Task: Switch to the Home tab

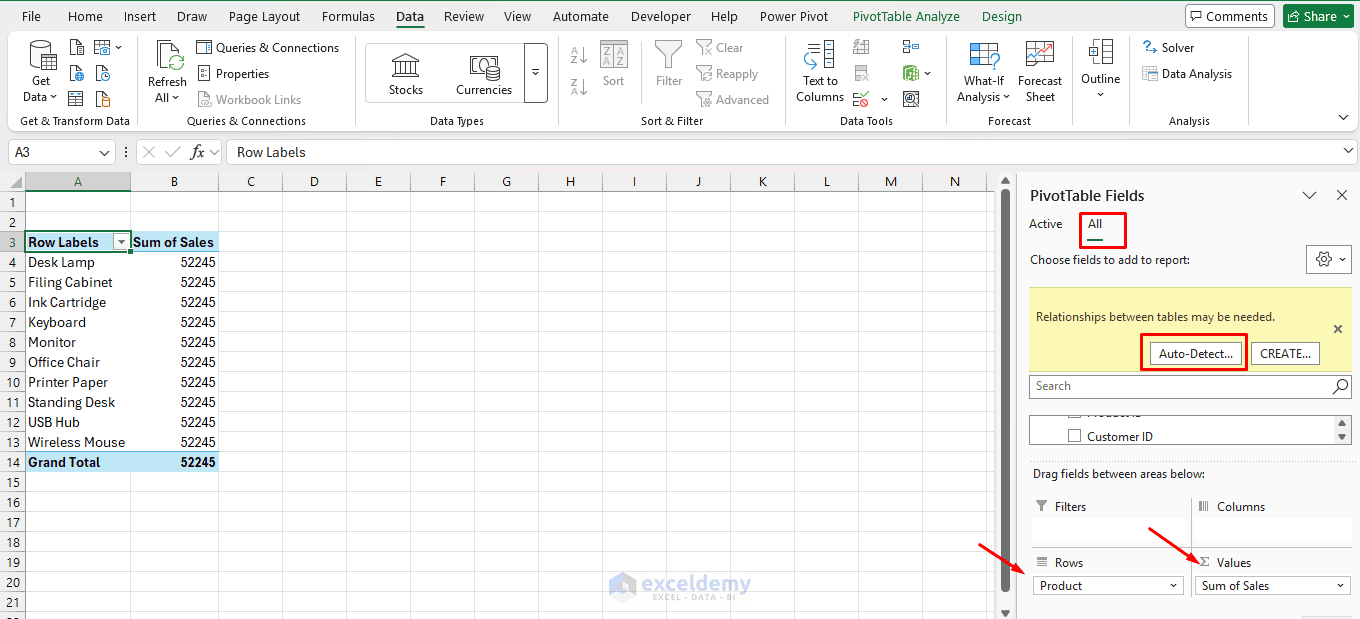Action: [x=85, y=16]
